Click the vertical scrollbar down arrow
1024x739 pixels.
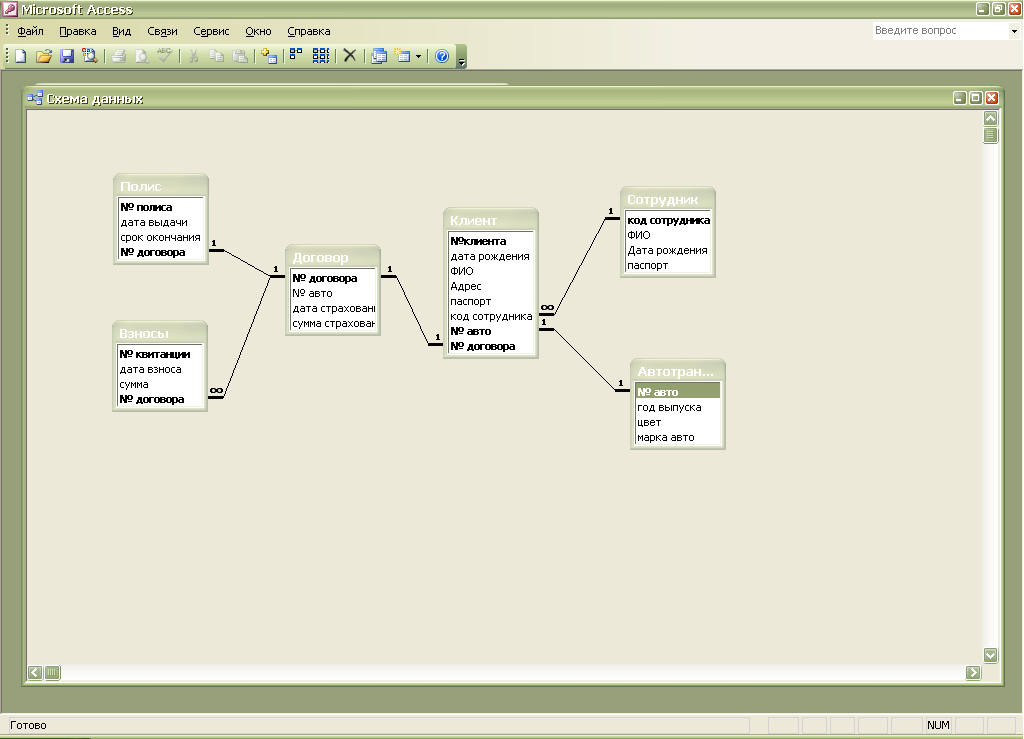click(991, 655)
